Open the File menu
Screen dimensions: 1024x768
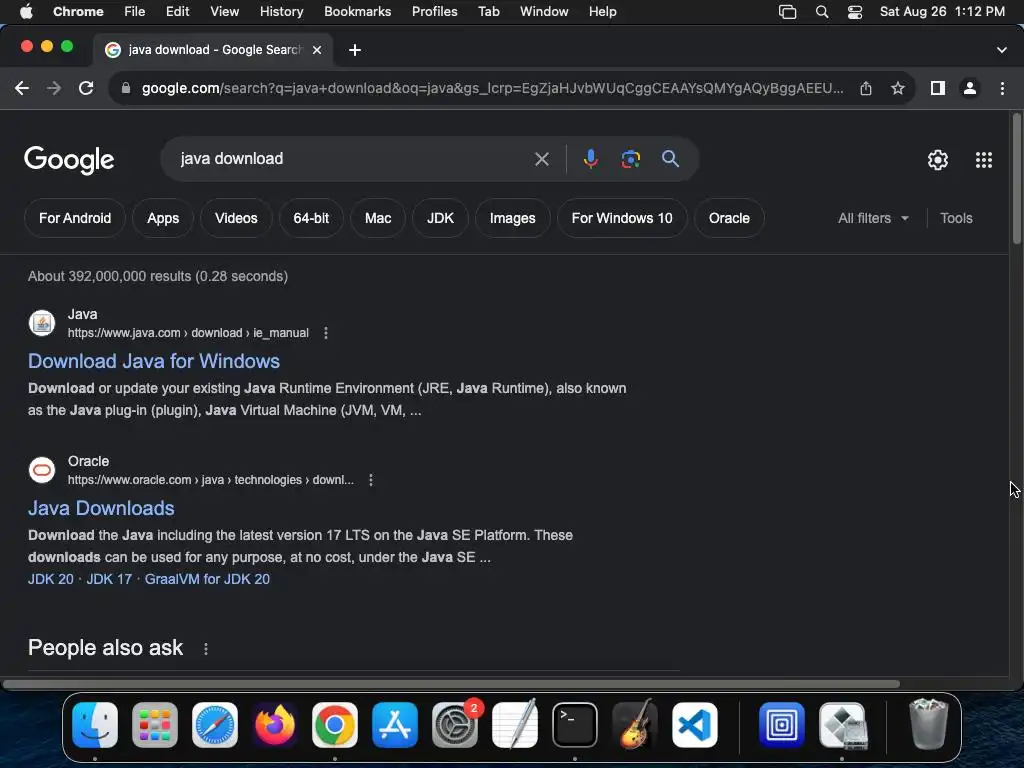[135, 12]
